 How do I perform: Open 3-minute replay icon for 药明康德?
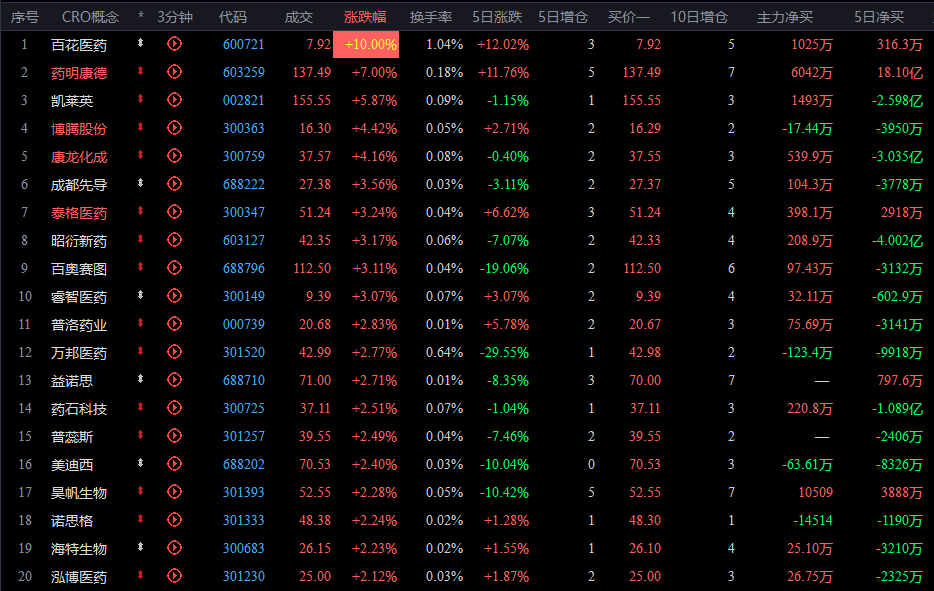coord(174,71)
